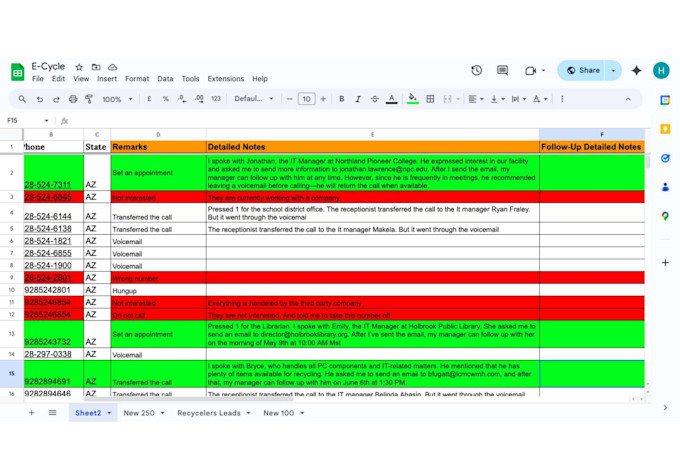Viewport: 680px width, 459px height.
Task: Open more toolbar options
Action: tap(562, 99)
